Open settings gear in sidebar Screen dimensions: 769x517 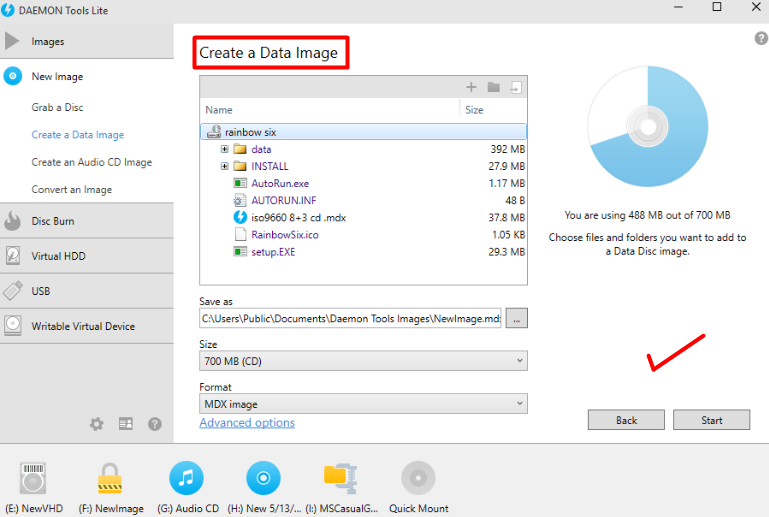pyautogui.click(x=97, y=424)
